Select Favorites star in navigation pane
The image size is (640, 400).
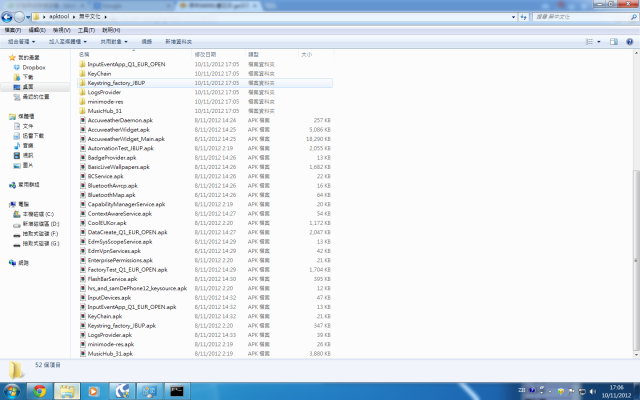(12, 58)
